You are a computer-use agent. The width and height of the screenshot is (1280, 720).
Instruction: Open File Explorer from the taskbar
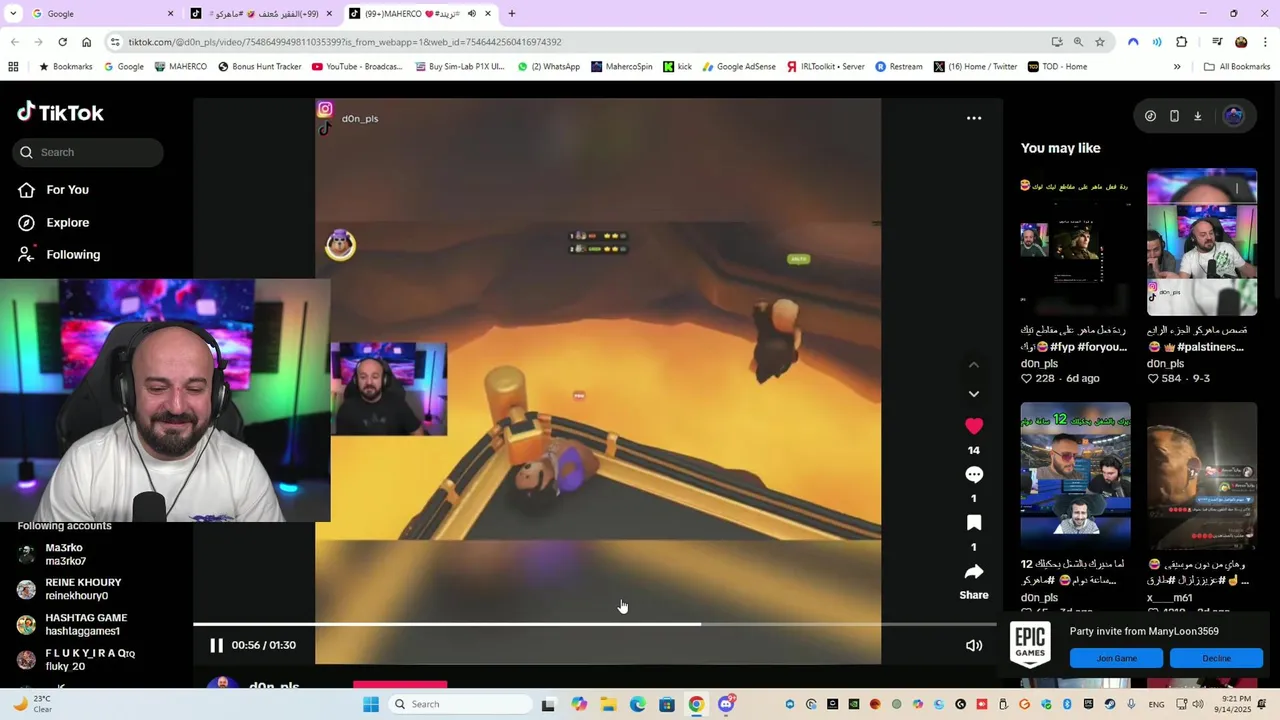608,704
